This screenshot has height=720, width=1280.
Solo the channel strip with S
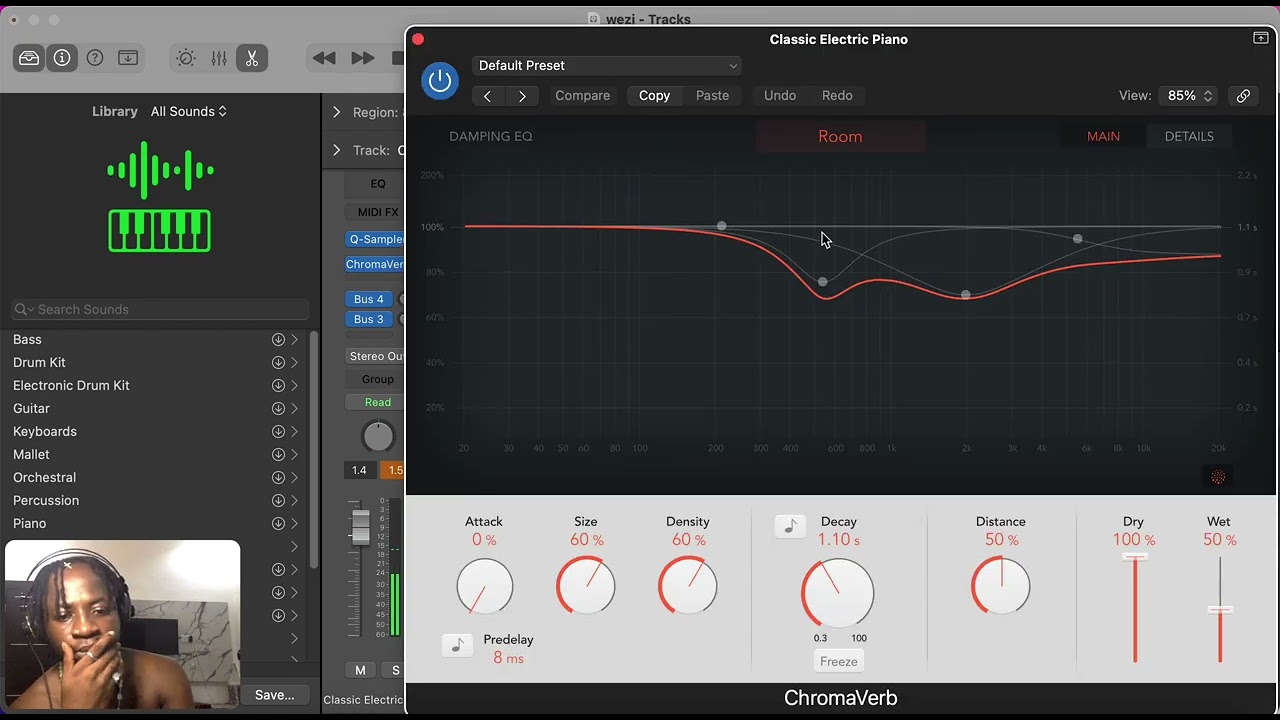pyautogui.click(x=394, y=670)
